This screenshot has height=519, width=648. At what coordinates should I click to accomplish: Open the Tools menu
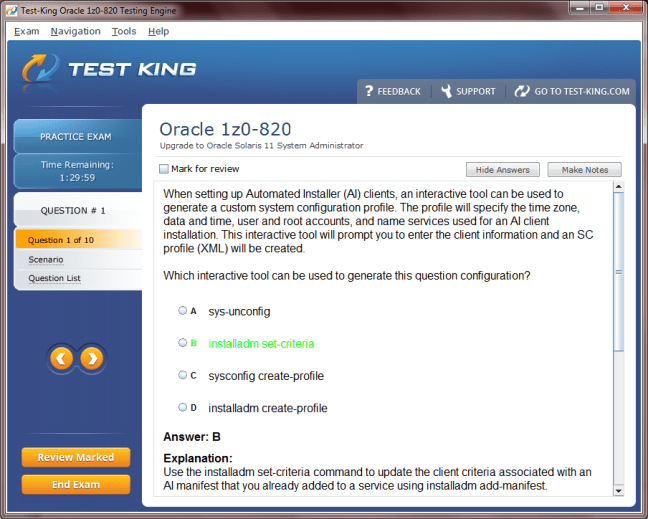point(124,31)
